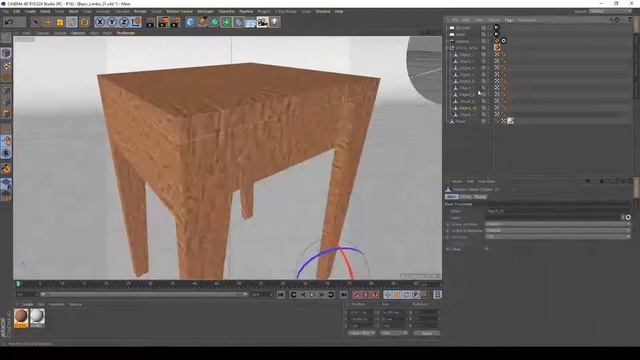This screenshot has width=640, height=360.
Task: Click Go to Start playback button
Action: pyautogui.click(x=281, y=295)
